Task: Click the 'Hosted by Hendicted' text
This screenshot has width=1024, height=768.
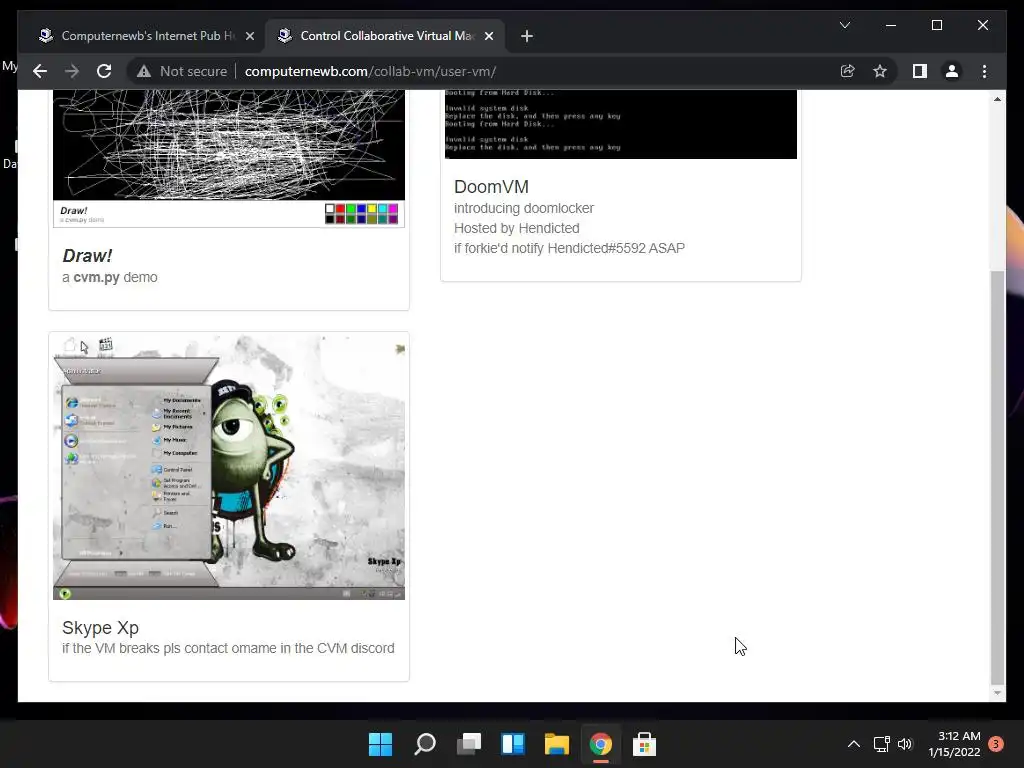Action: pos(517,228)
